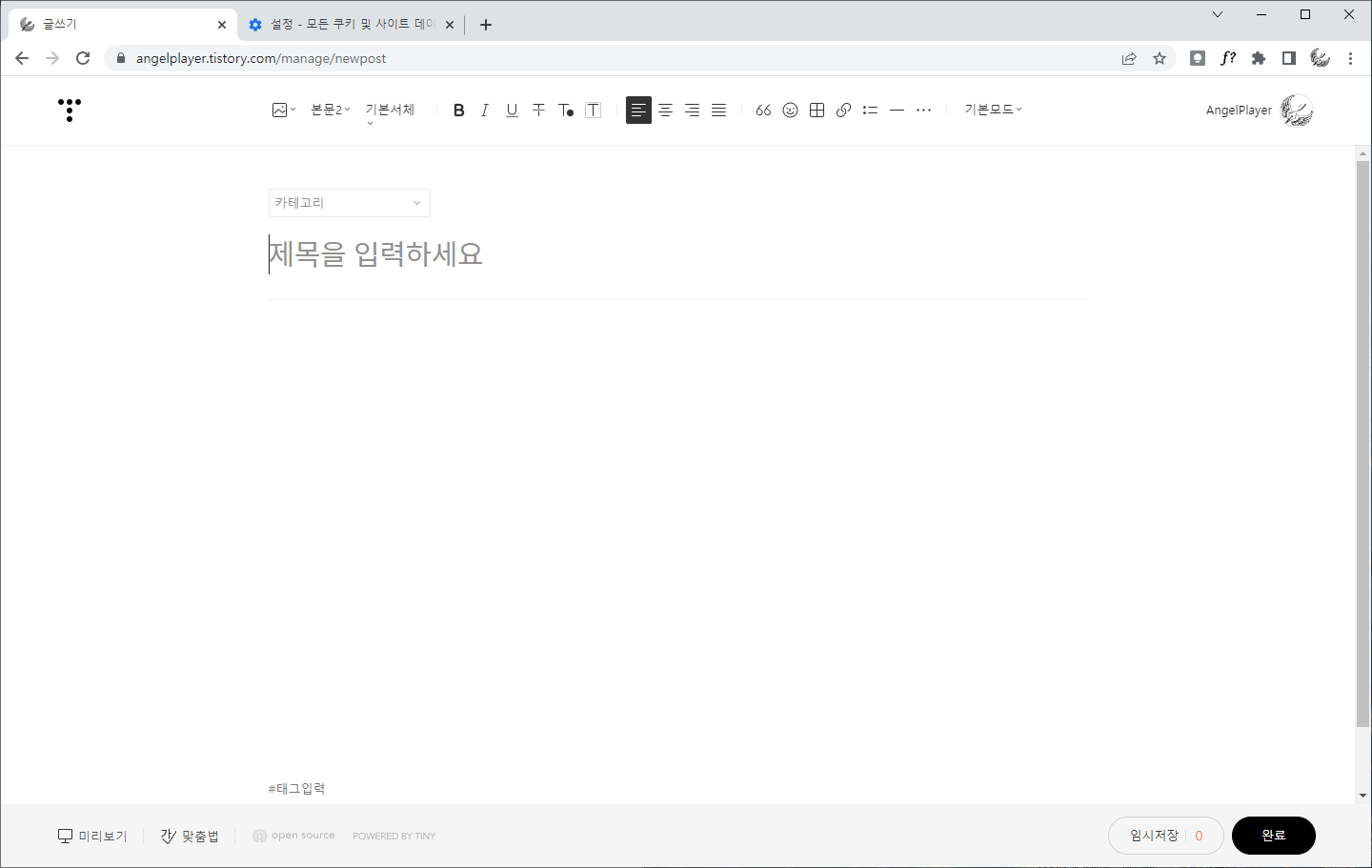Justify the text alignment
1372x868 pixels.
[718, 110]
